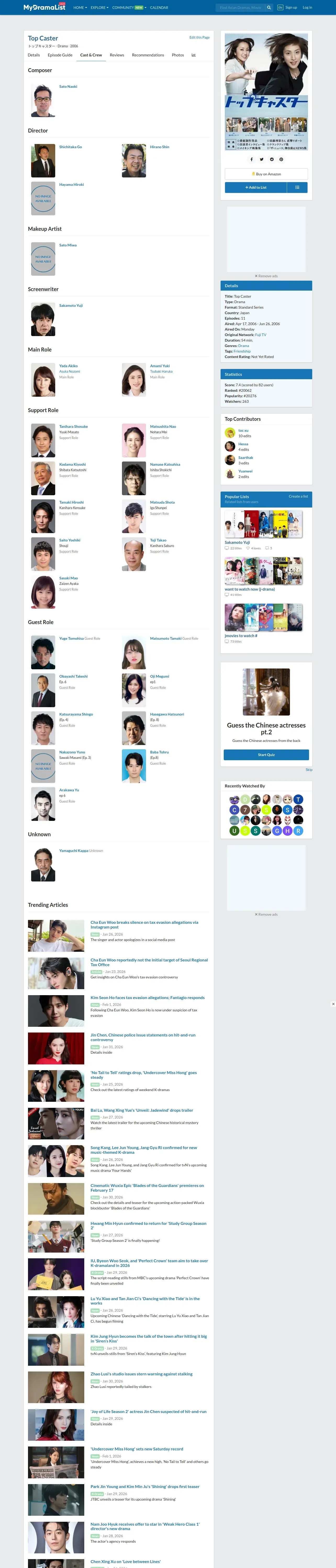Open Shichitaka Go's profile link
336x1568 pixels.
[x=70, y=147]
